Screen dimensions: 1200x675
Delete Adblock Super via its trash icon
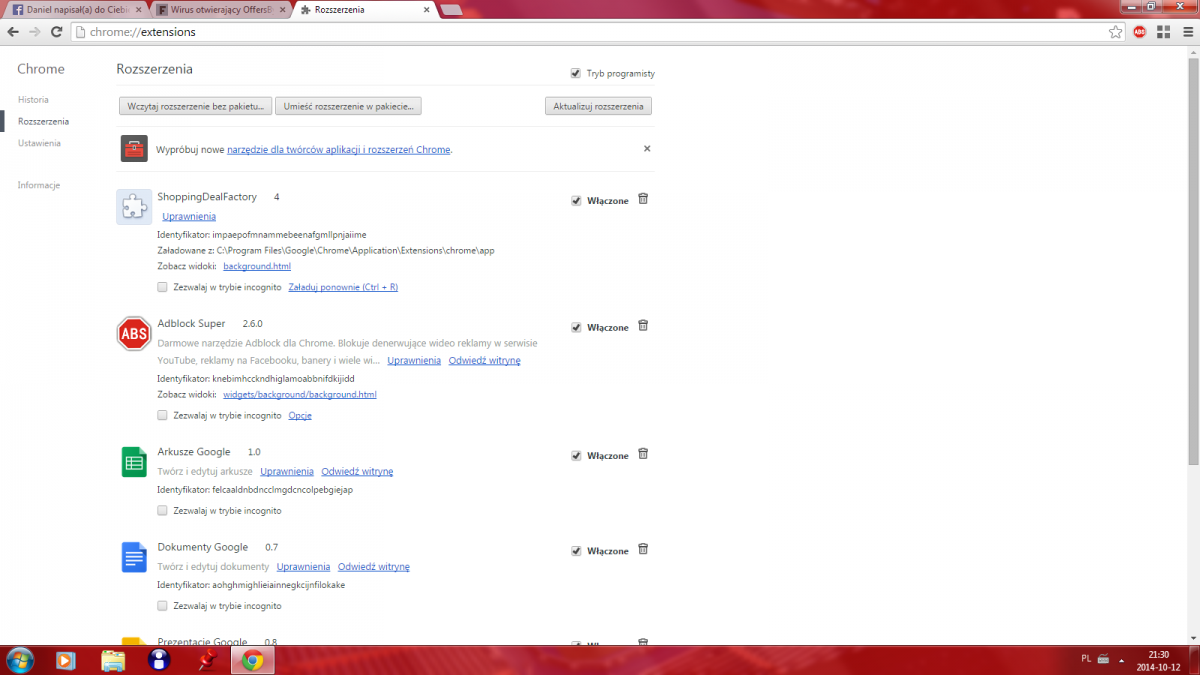[643, 326]
